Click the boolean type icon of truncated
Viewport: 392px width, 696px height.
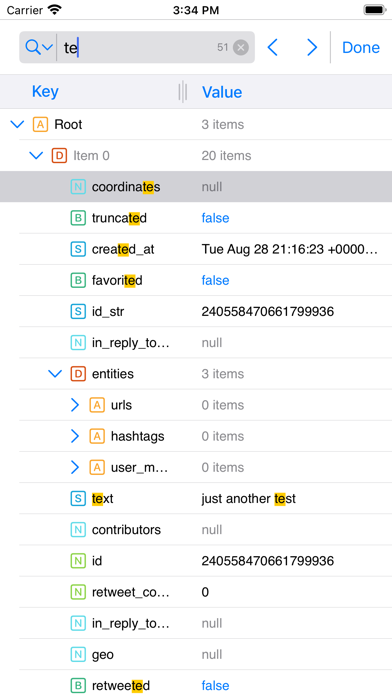coord(78,218)
